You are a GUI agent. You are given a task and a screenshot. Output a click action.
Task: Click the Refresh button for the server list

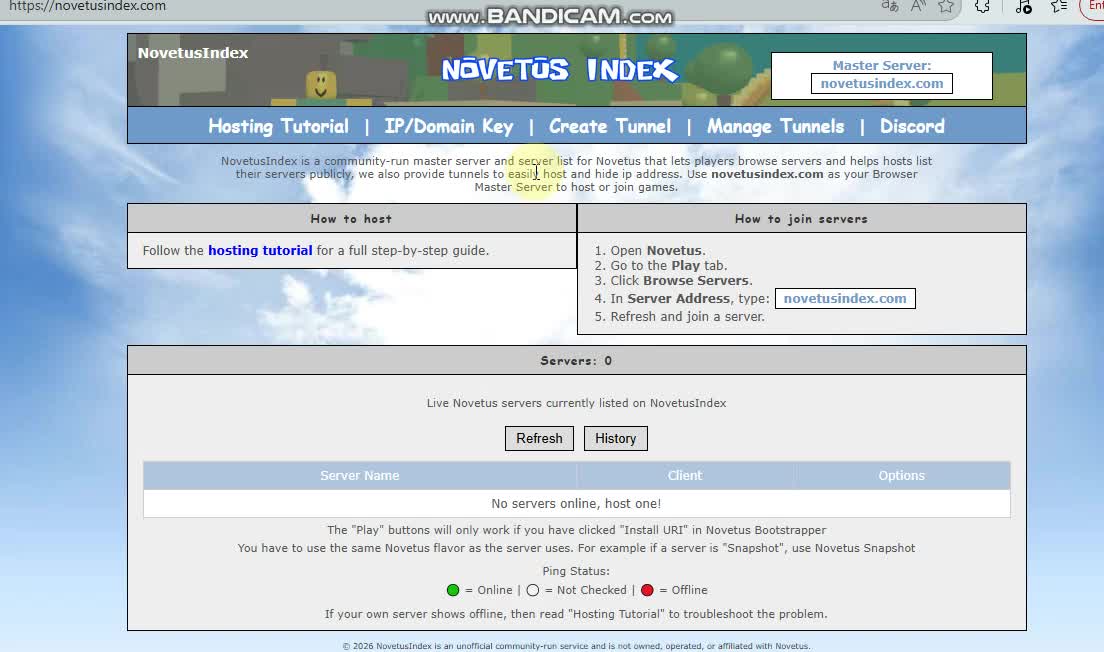point(539,438)
